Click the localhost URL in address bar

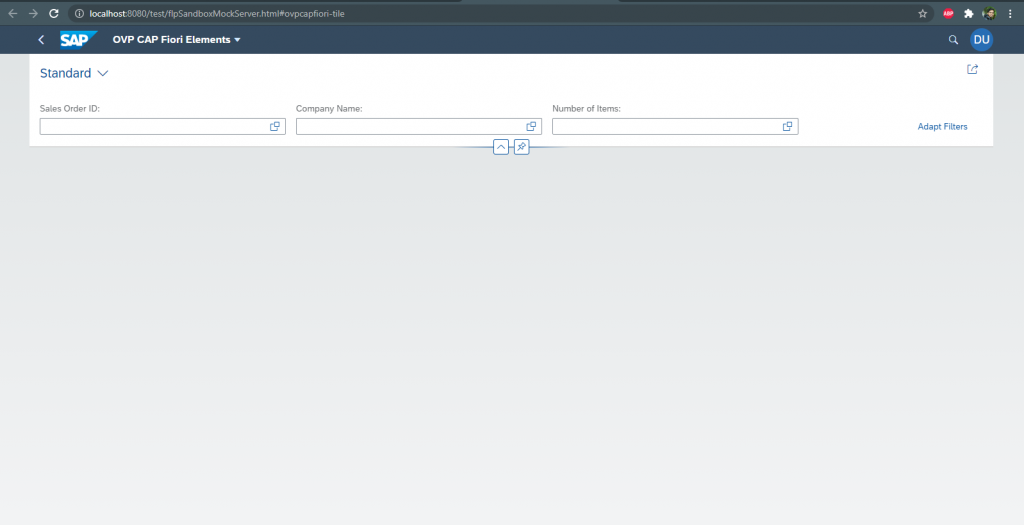coord(217,13)
